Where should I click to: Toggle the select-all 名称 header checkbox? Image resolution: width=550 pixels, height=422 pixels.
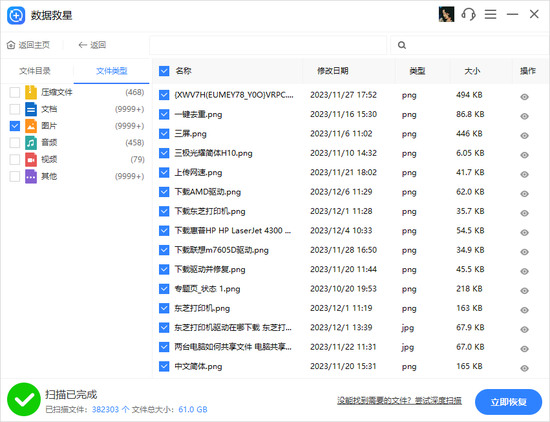click(164, 71)
